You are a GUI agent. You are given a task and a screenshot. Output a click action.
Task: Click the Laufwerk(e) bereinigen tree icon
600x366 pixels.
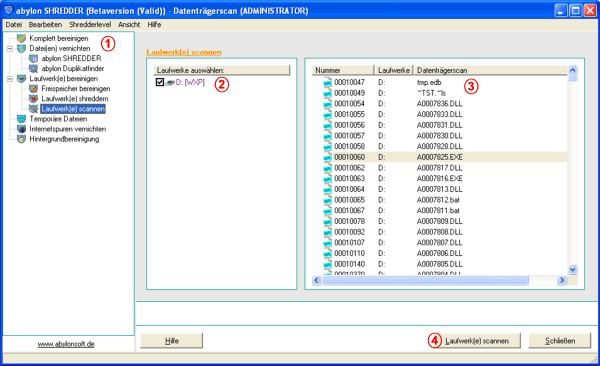21,78
